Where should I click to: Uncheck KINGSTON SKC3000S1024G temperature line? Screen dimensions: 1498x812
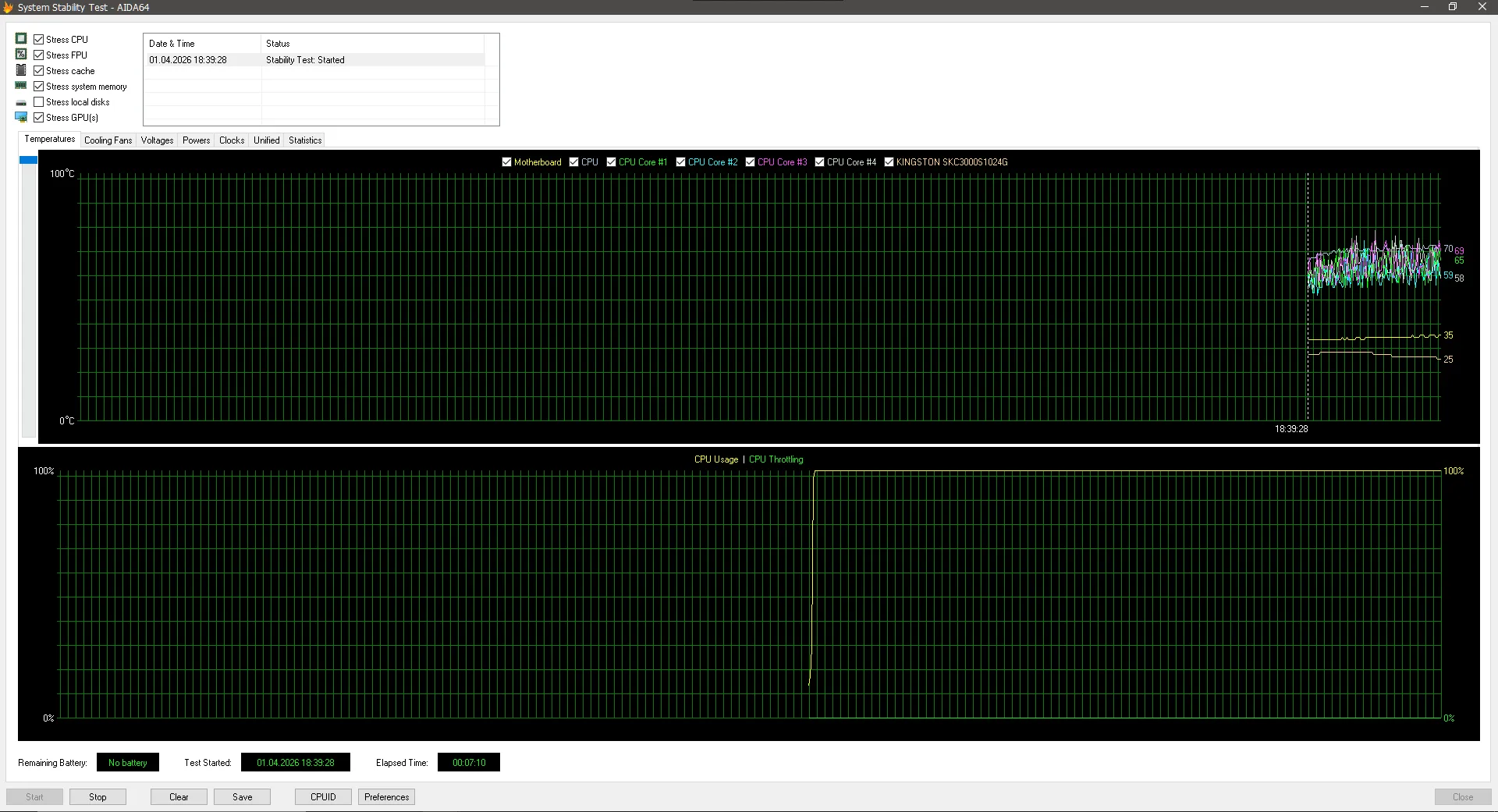[x=889, y=162]
